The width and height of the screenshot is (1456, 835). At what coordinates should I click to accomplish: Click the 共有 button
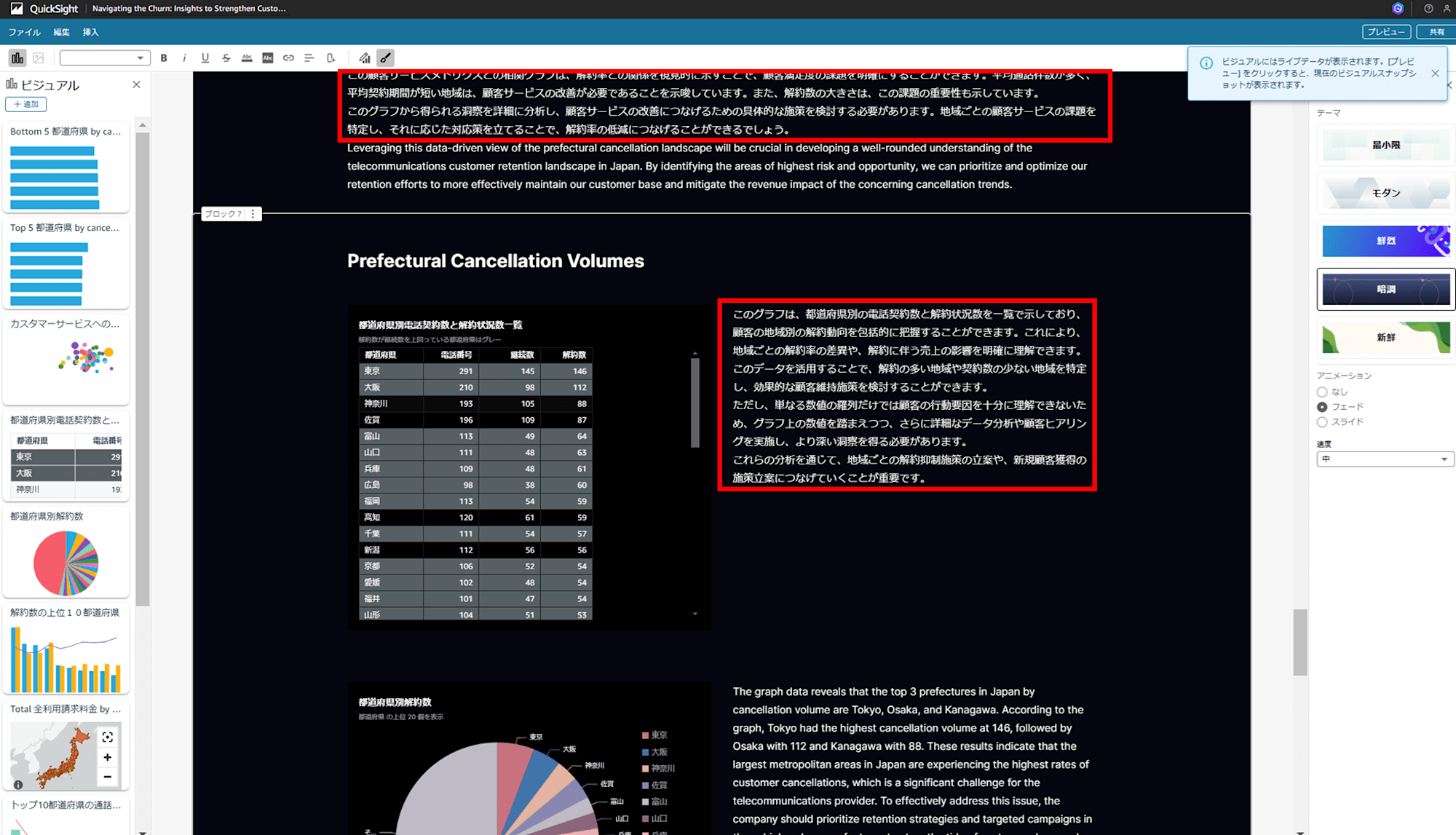pyautogui.click(x=1436, y=32)
